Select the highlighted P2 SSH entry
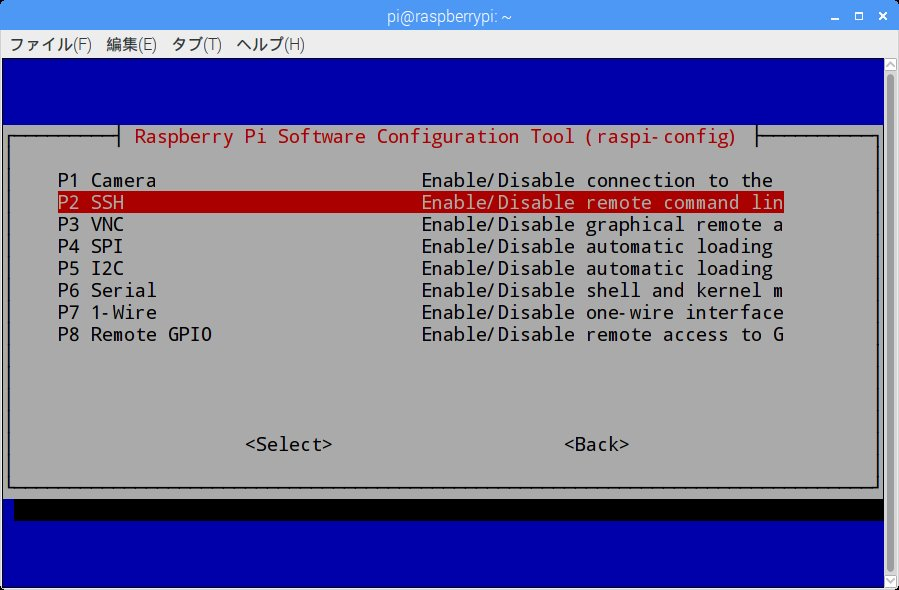Image resolution: width=899 pixels, height=590 pixels. click(420, 202)
